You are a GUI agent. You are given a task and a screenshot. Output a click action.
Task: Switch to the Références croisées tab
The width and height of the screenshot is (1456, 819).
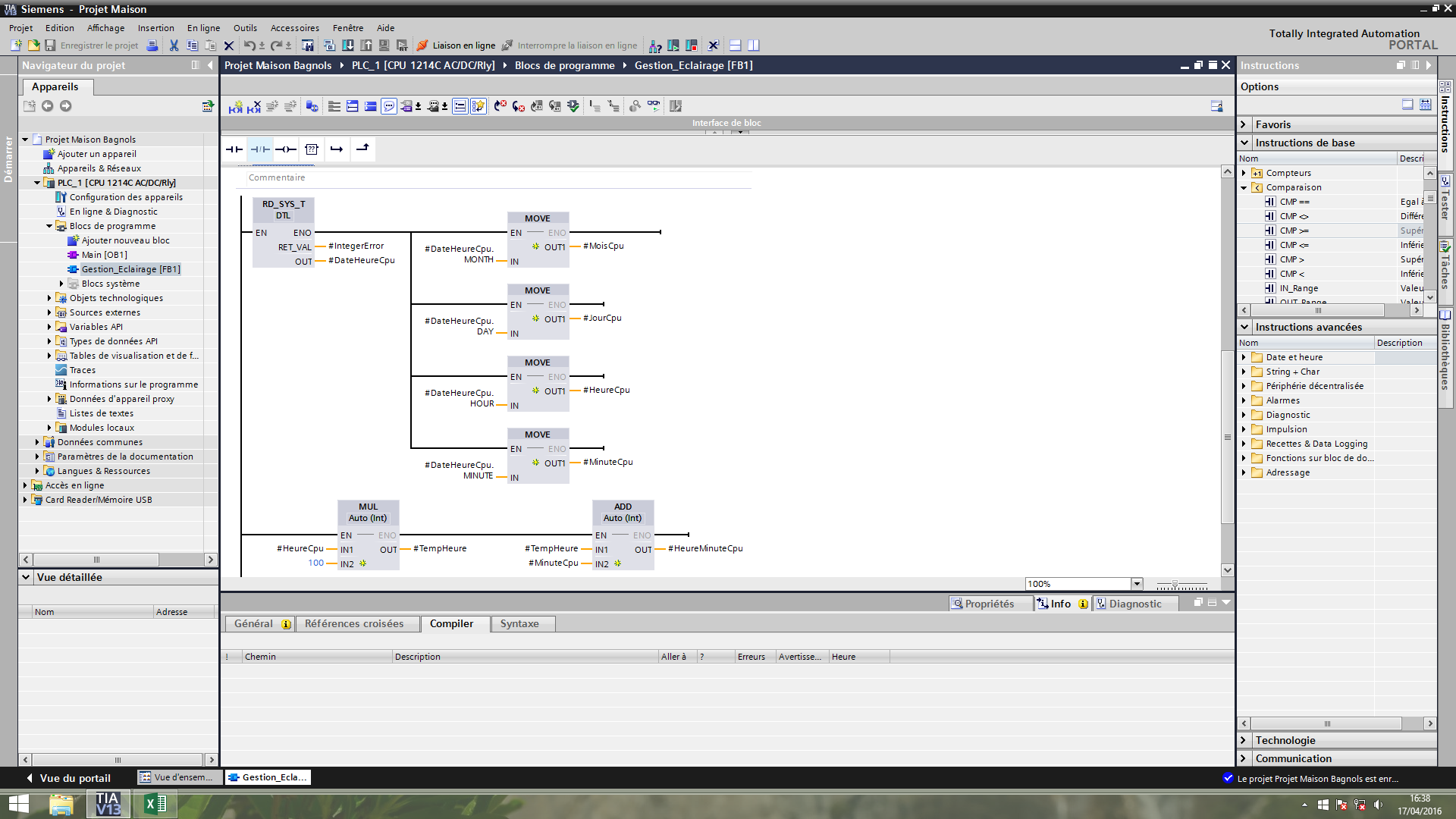354,623
